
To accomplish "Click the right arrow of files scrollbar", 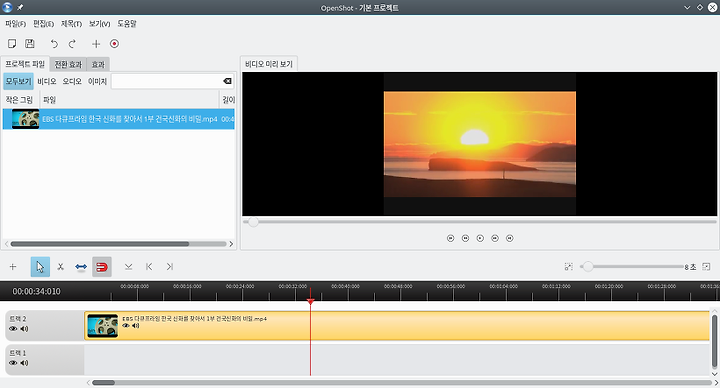I will click(231, 244).
